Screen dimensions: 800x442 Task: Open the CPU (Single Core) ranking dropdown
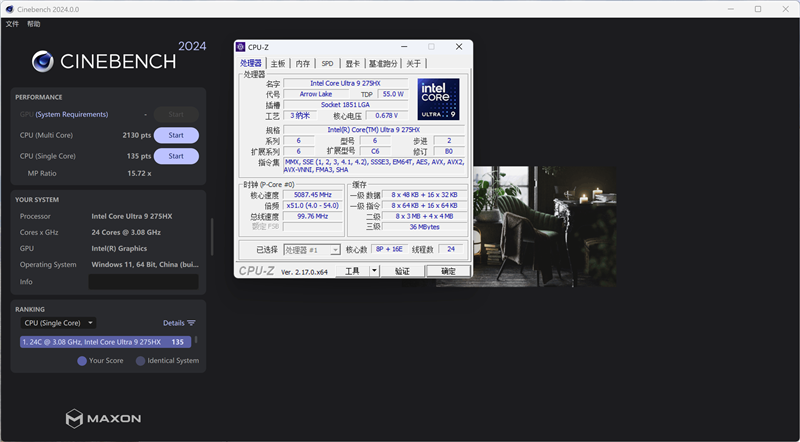coord(58,323)
